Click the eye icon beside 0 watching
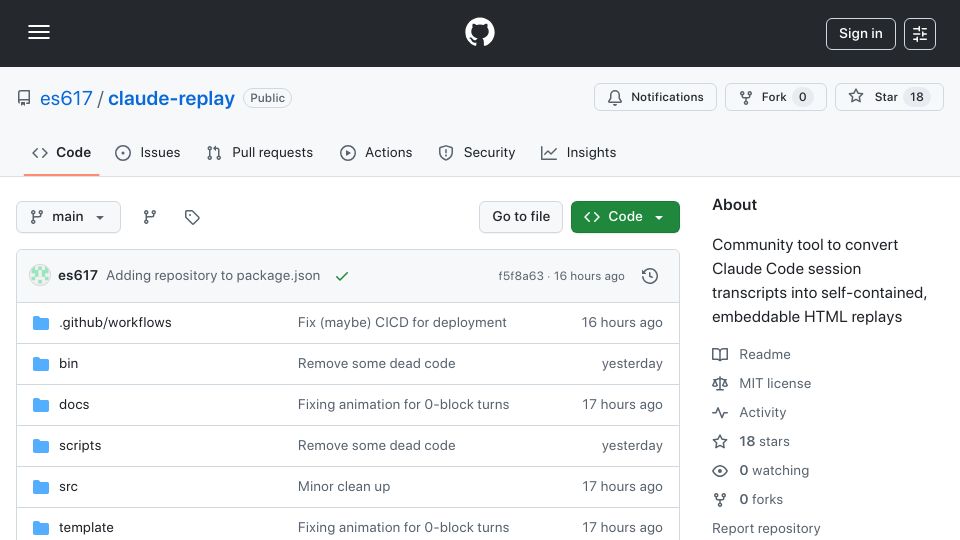960x540 pixels. tap(720, 471)
